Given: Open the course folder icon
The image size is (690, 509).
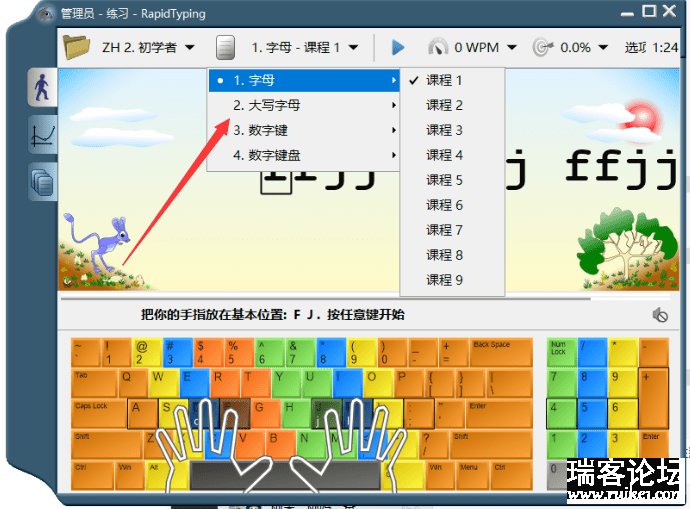Looking at the screenshot, I should click(x=76, y=47).
